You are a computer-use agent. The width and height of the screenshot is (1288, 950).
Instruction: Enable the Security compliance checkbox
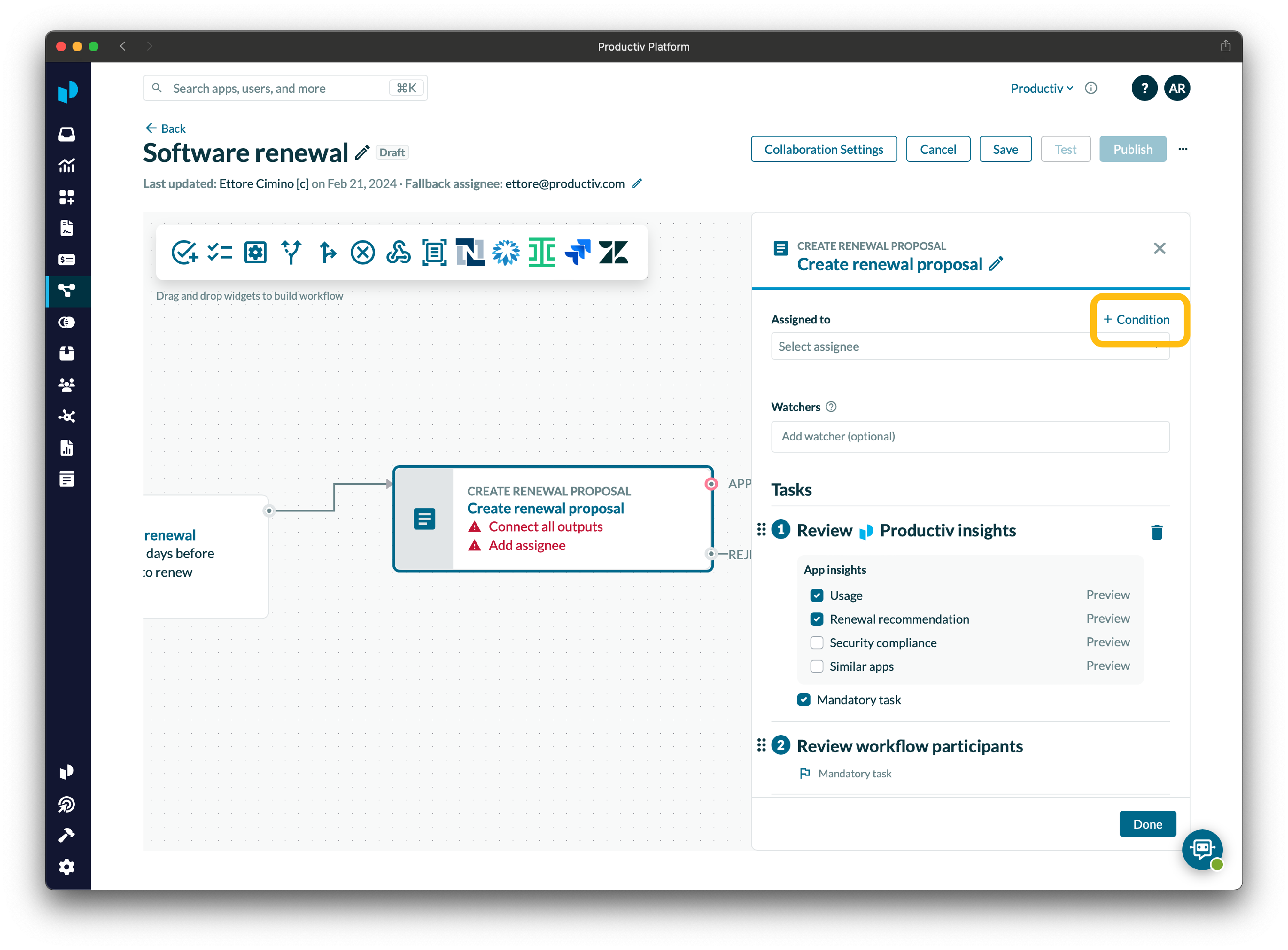click(816, 642)
